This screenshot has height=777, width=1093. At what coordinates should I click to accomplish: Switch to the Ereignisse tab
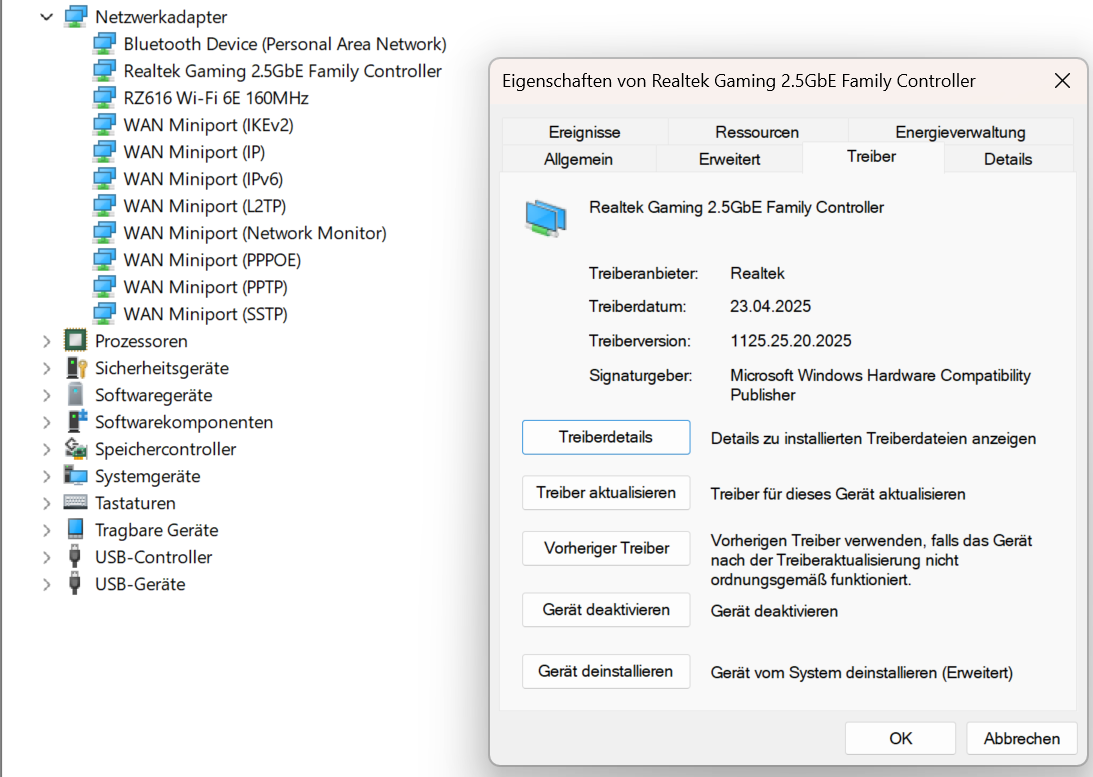pos(584,132)
